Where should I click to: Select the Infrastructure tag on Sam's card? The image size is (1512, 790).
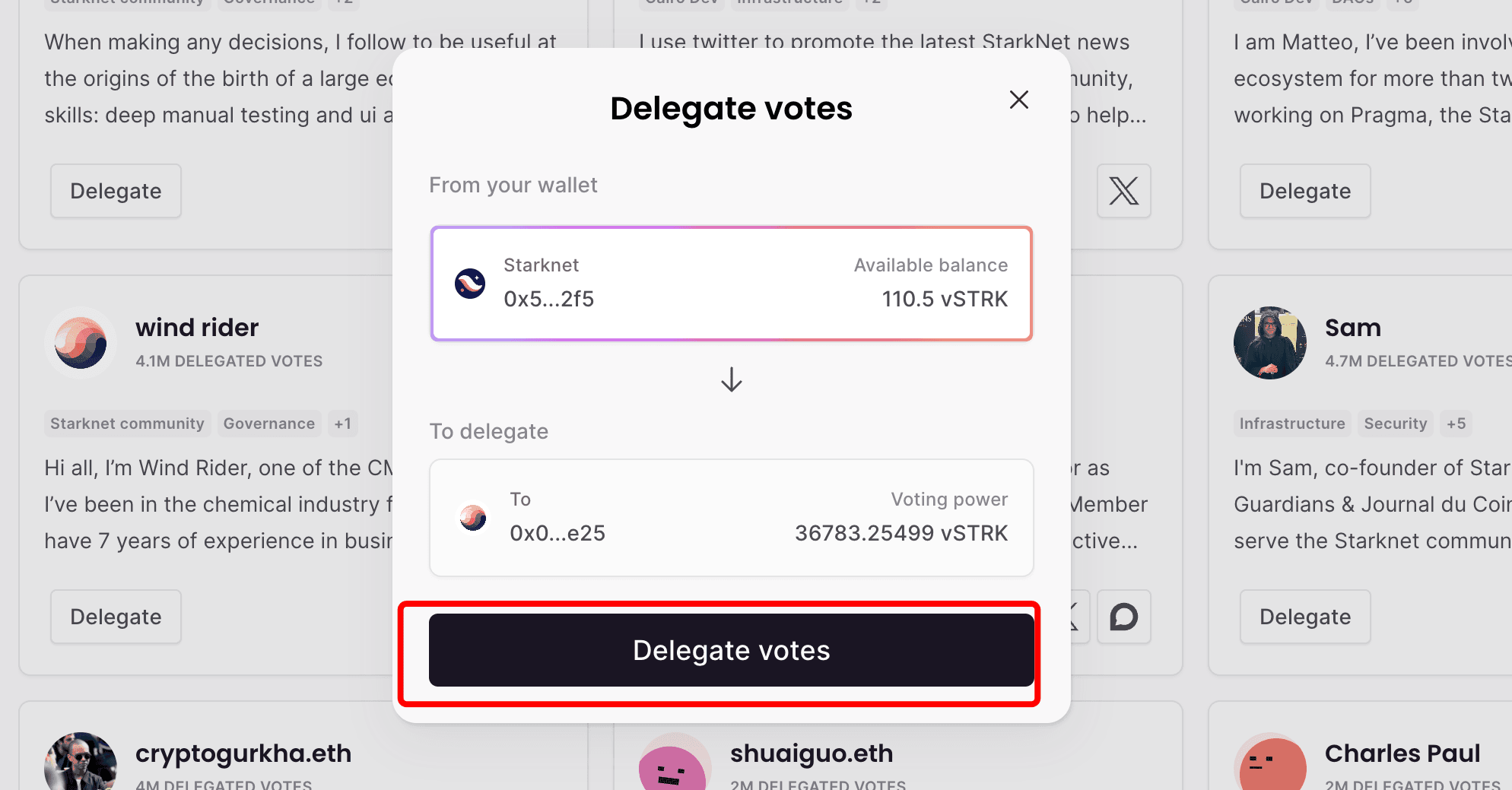1292,424
